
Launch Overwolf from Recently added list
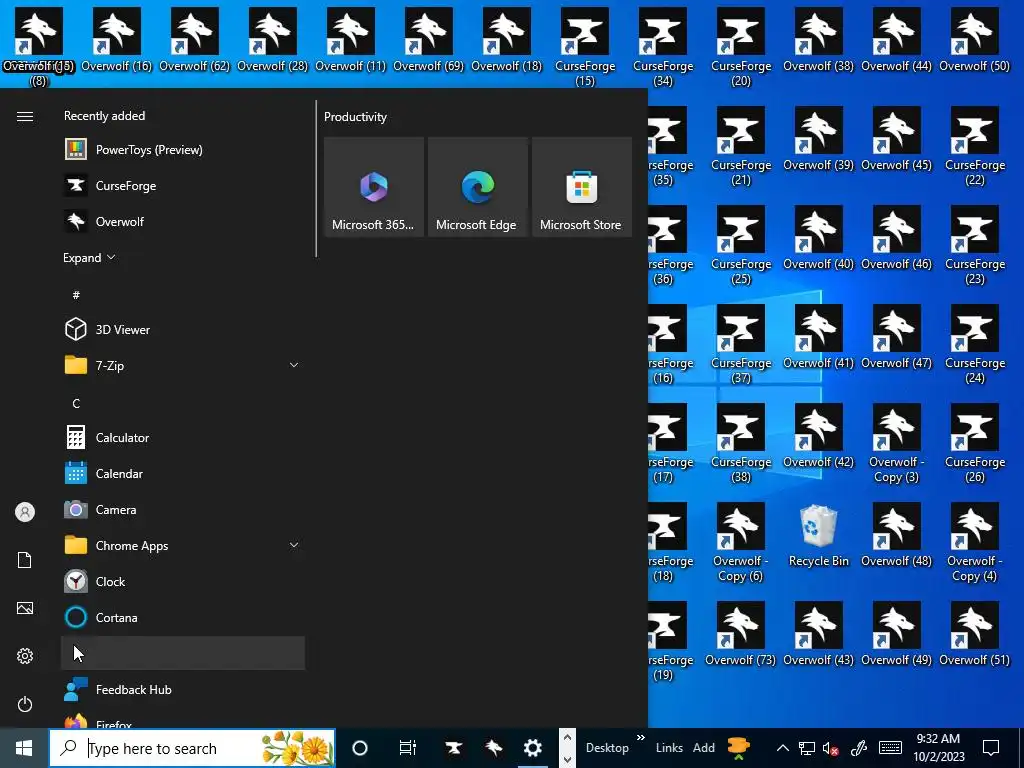click(x=183, y=221)
